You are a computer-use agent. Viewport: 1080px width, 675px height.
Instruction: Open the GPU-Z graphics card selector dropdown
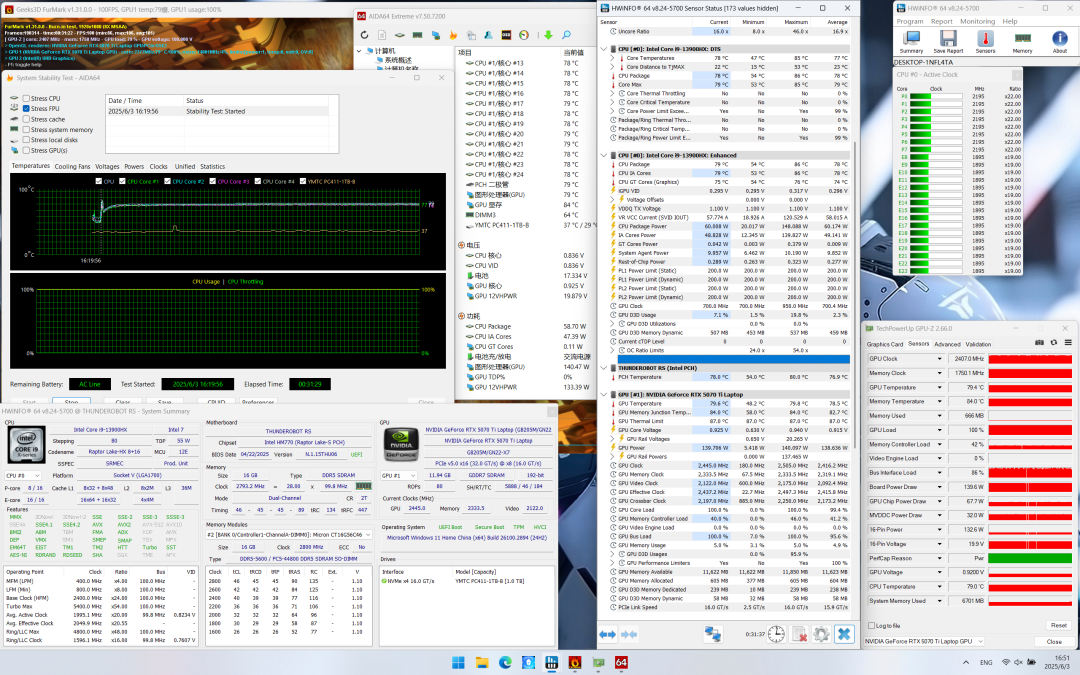pyautogui.click(x=924, y=641)
